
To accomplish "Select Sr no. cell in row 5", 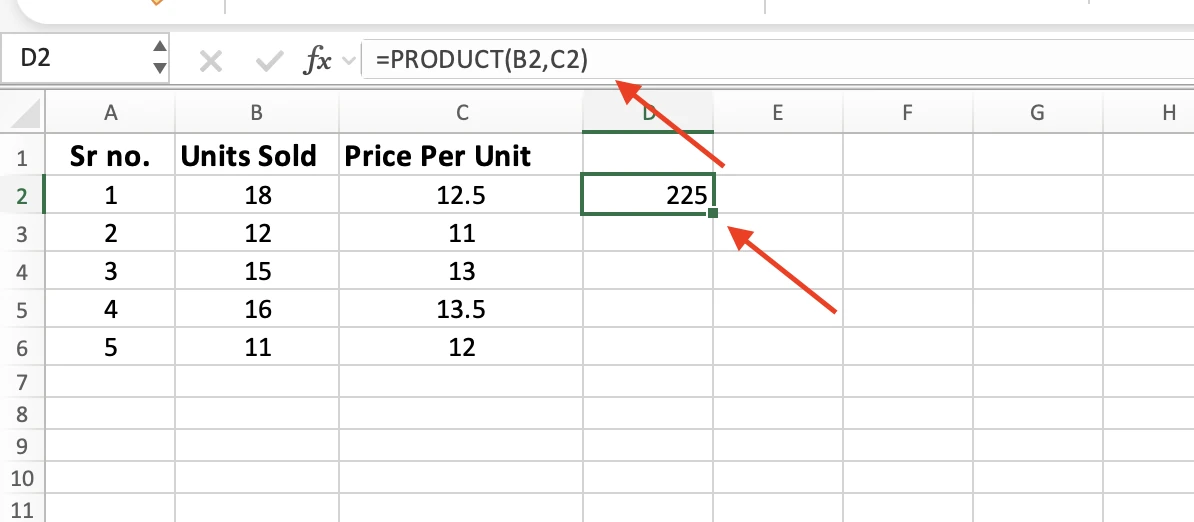I will pyautogui.click(x=110, y=309).
